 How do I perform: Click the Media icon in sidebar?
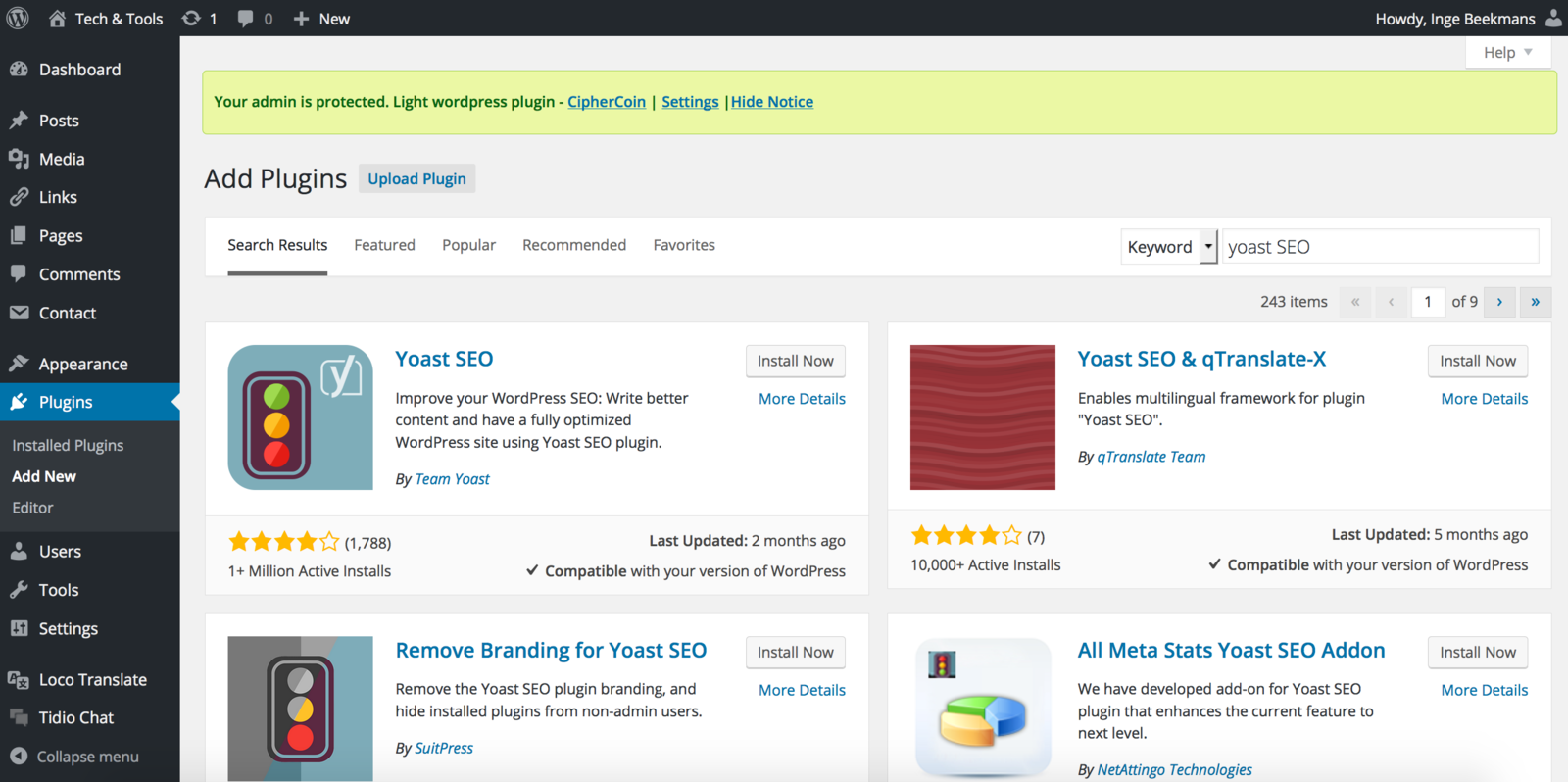click(19, 159)
